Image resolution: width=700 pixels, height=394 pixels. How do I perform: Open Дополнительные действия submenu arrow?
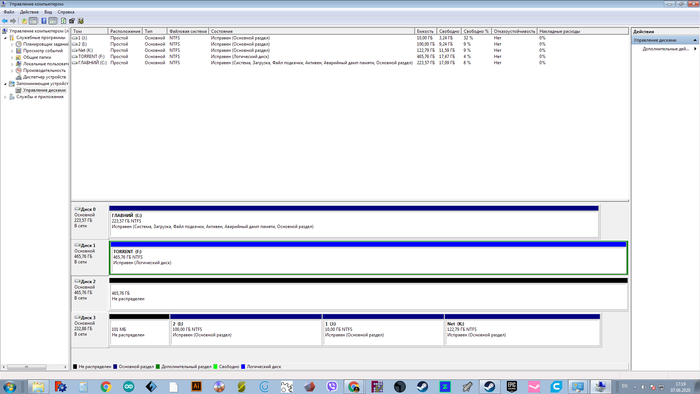click(x=695, y=49)
